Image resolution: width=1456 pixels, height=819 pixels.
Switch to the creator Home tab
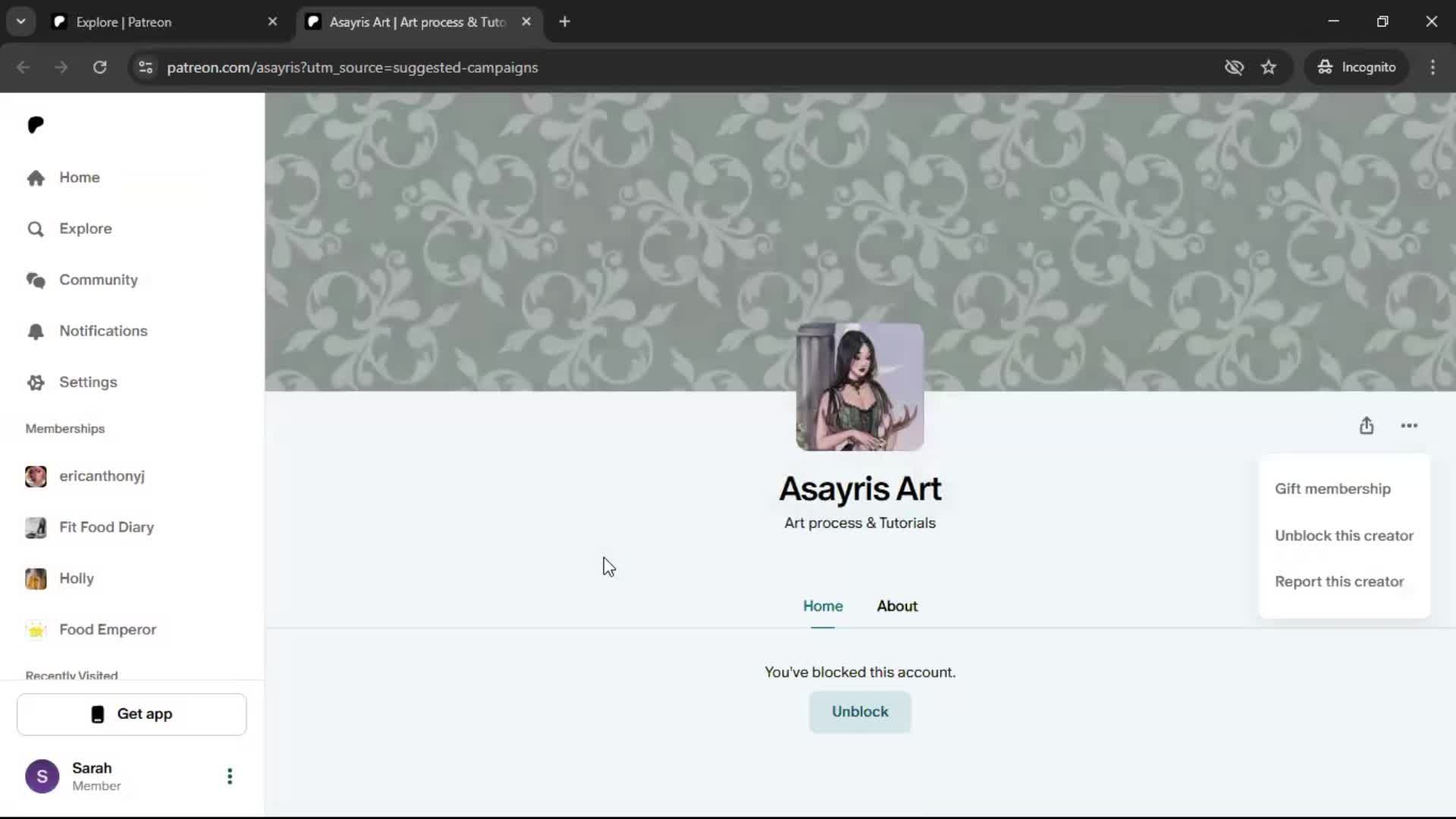point(823,606)
